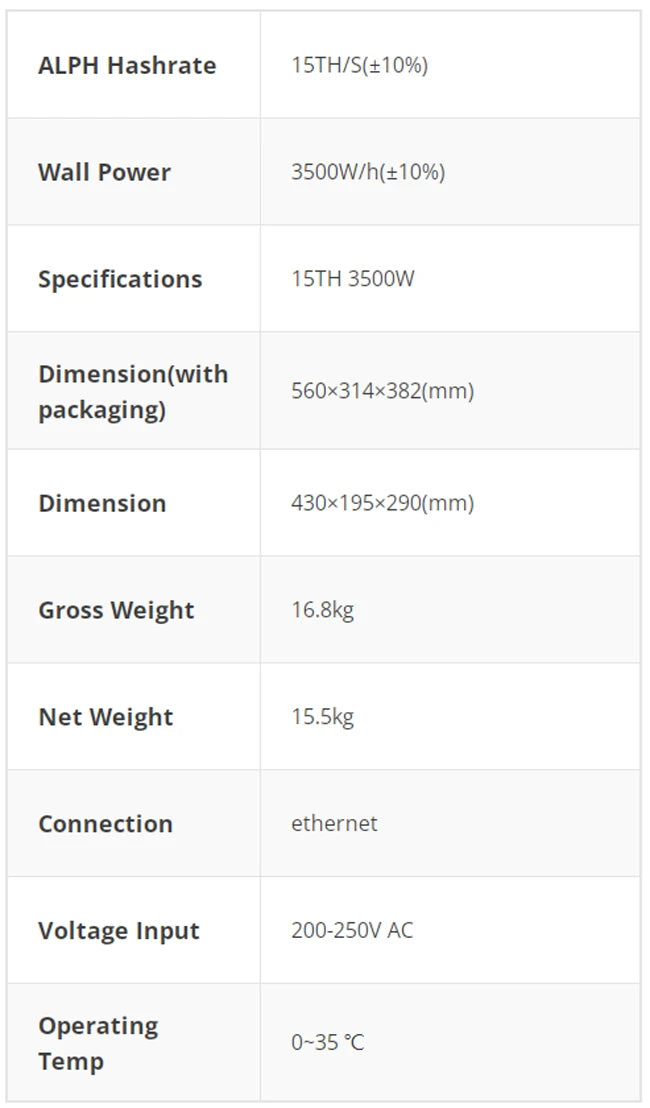This screenshot has height=1108, width=650.
Task: Select the 15TH/S(±10%) hashrate value
Action: (359, 66)
